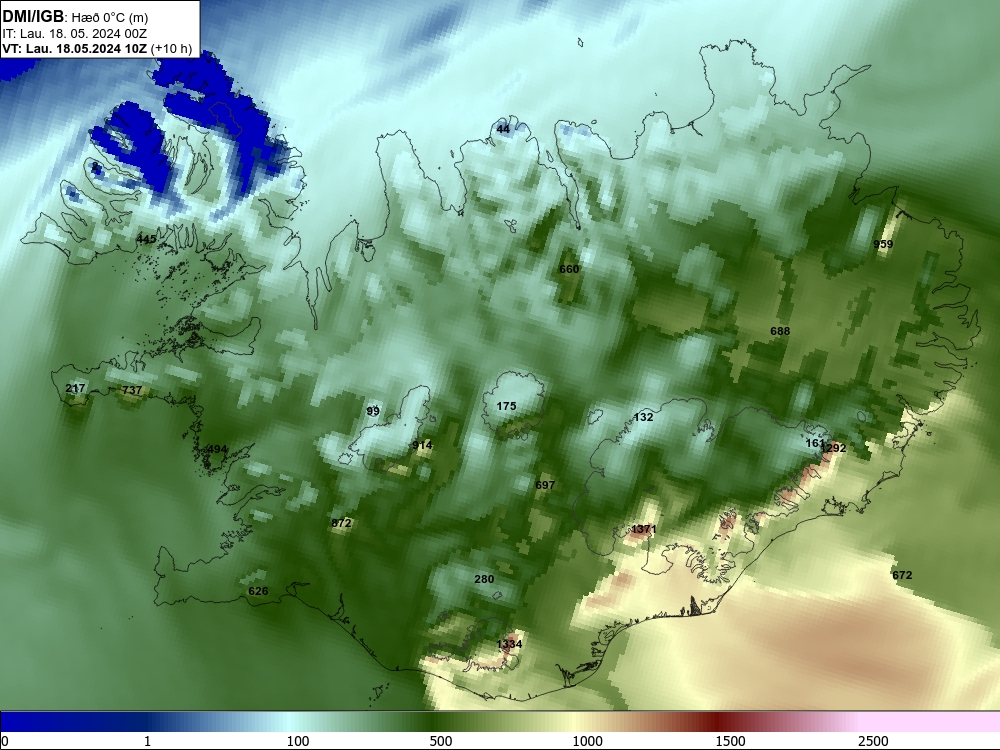
Task: Click the DMI/IGB title in the legend box
Action: tap(33, 16)
